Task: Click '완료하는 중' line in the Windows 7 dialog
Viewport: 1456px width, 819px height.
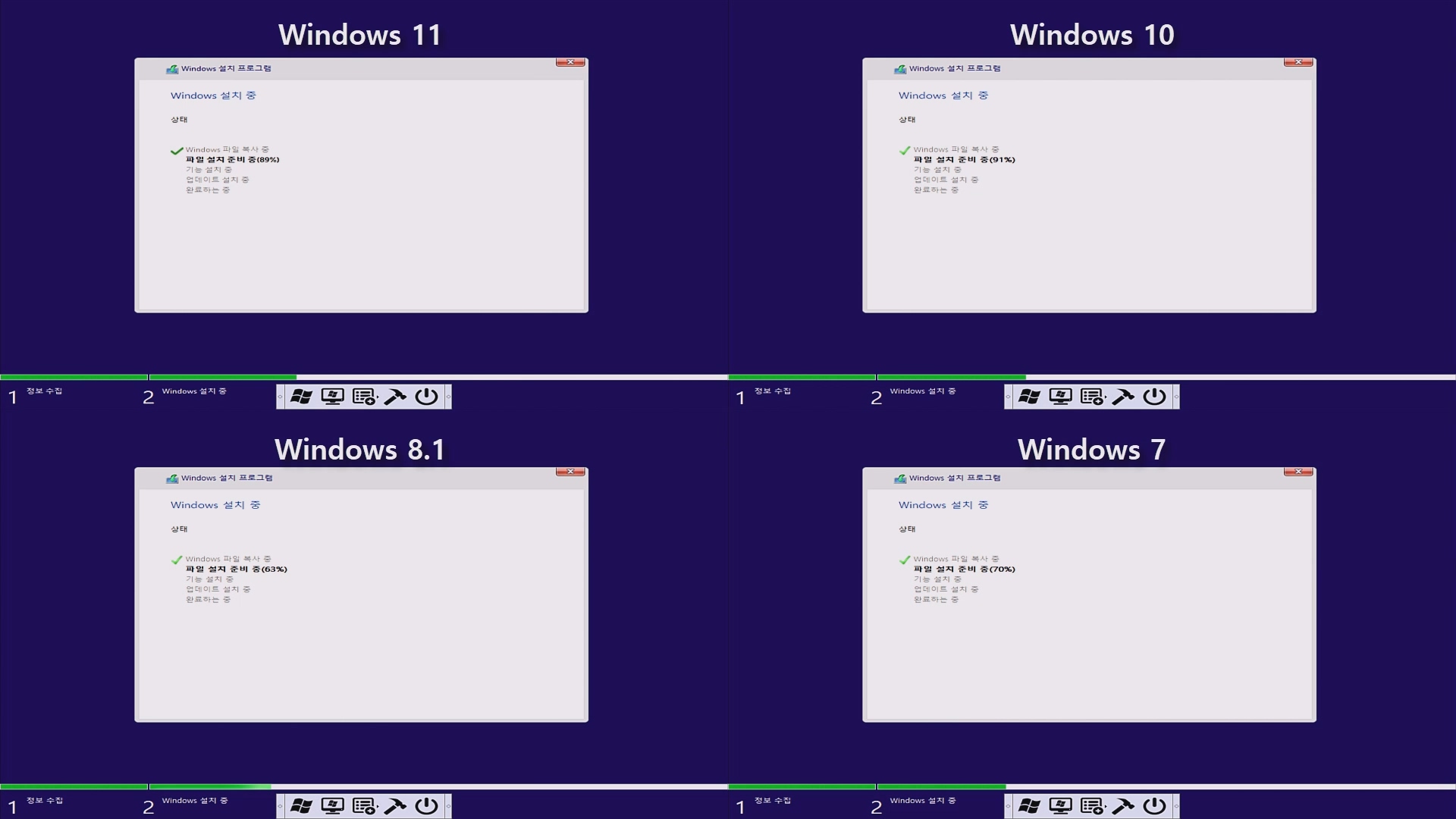Action: 936,600
